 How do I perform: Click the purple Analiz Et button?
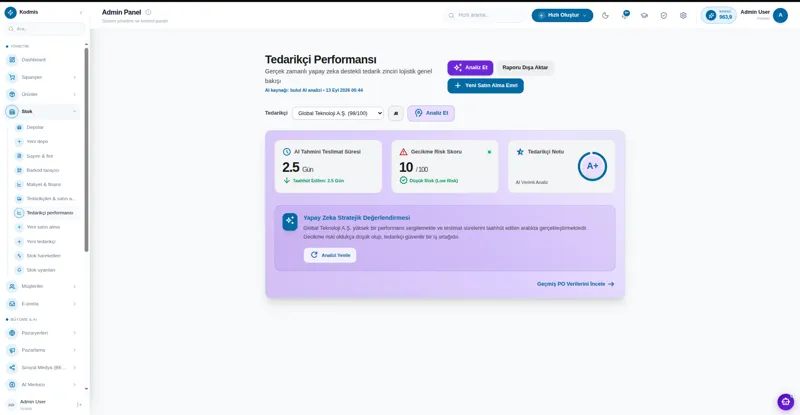click(x=470, y=67)
